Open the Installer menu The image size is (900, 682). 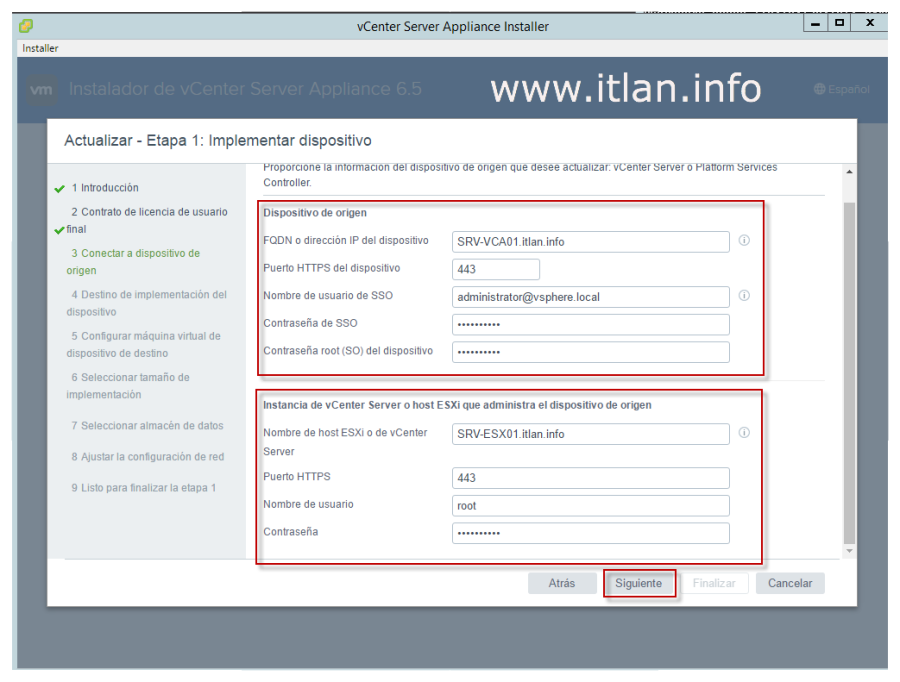coord(41,48)
